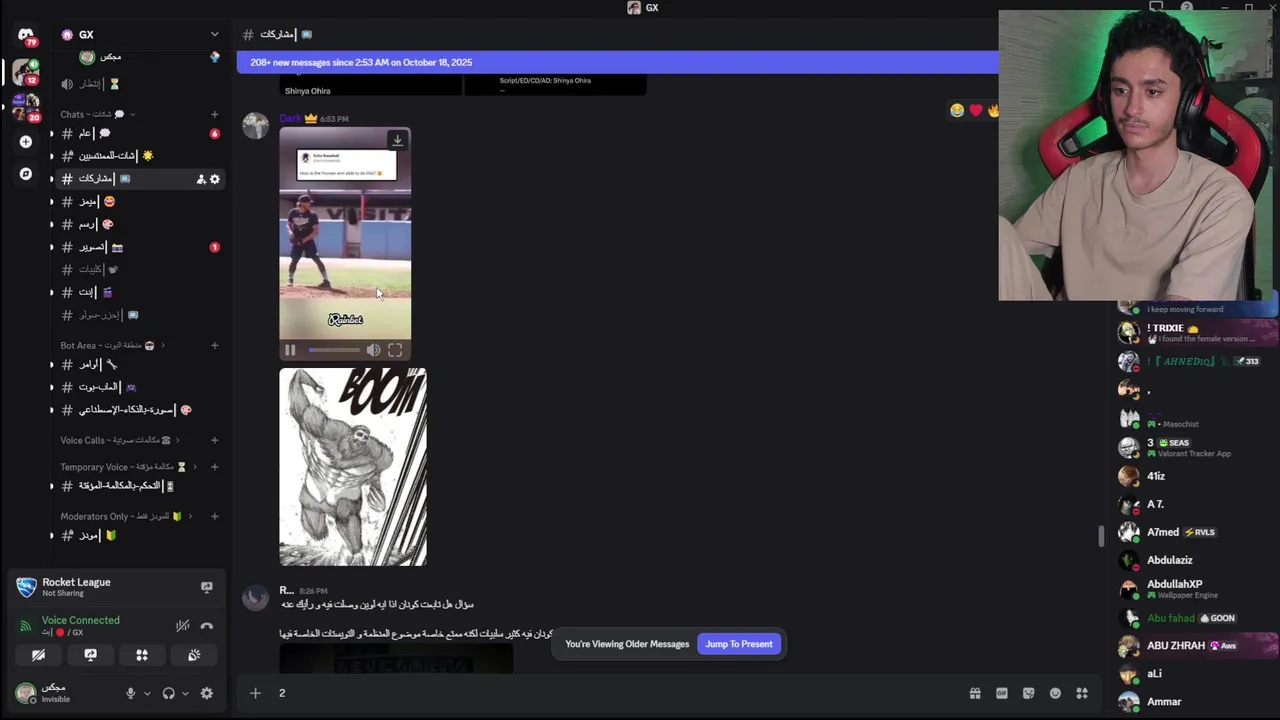The height and width of the screenshot is (720, 1280).
Task: Click message list scrollbar thumb
Action: [x=1102, y=536]
